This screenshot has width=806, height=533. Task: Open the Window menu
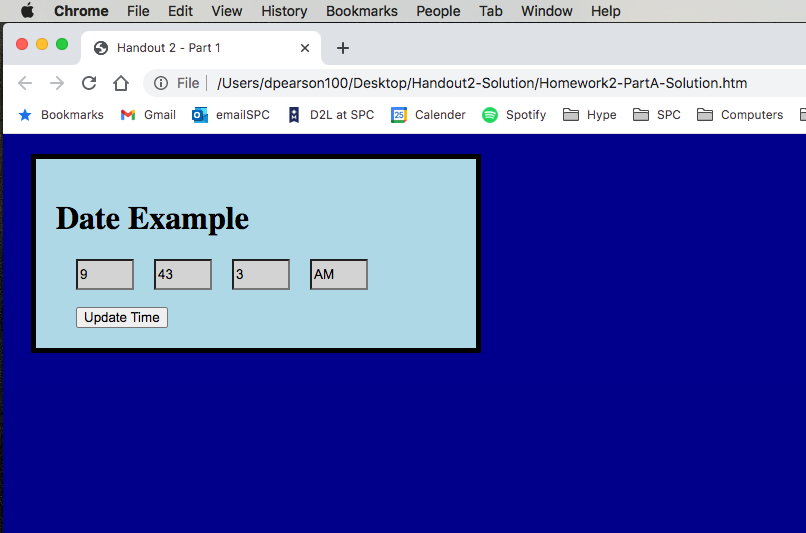click(546, 11)
